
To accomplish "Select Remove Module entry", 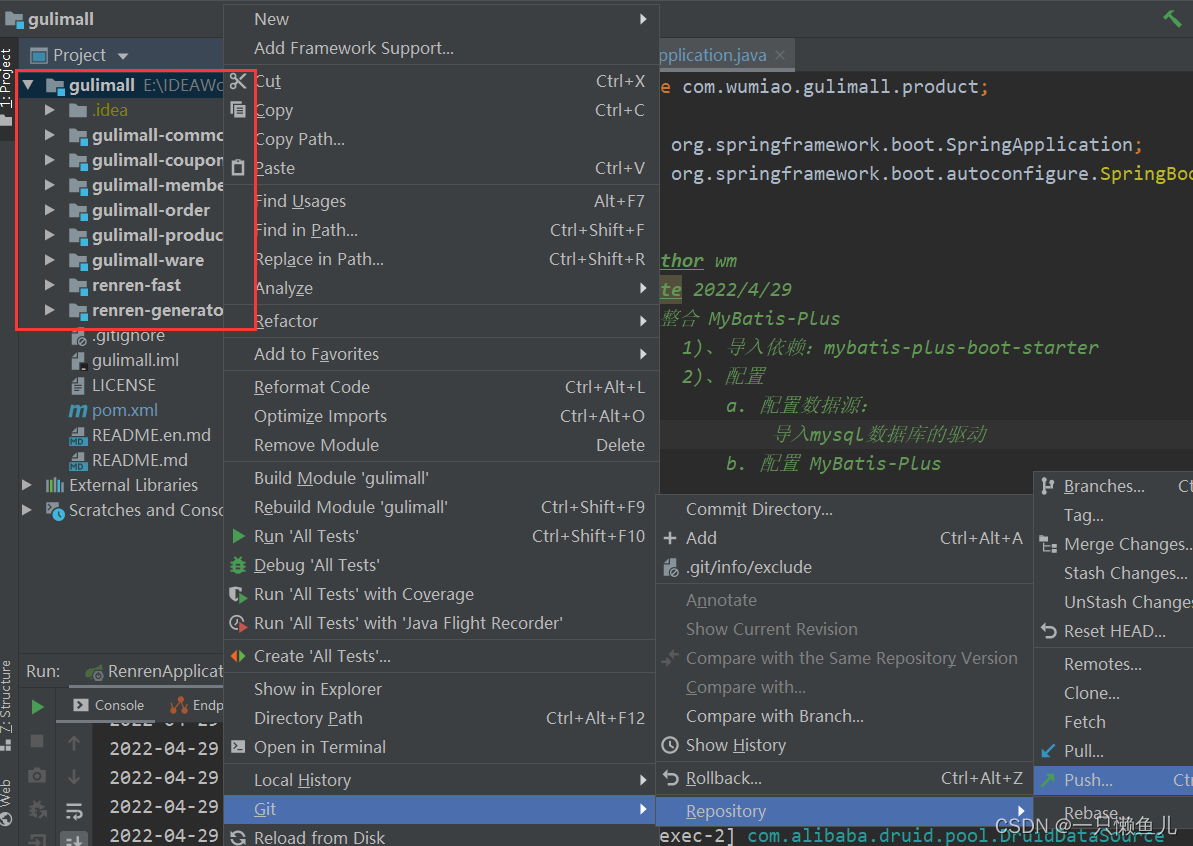I will click(x=441, y=445).
